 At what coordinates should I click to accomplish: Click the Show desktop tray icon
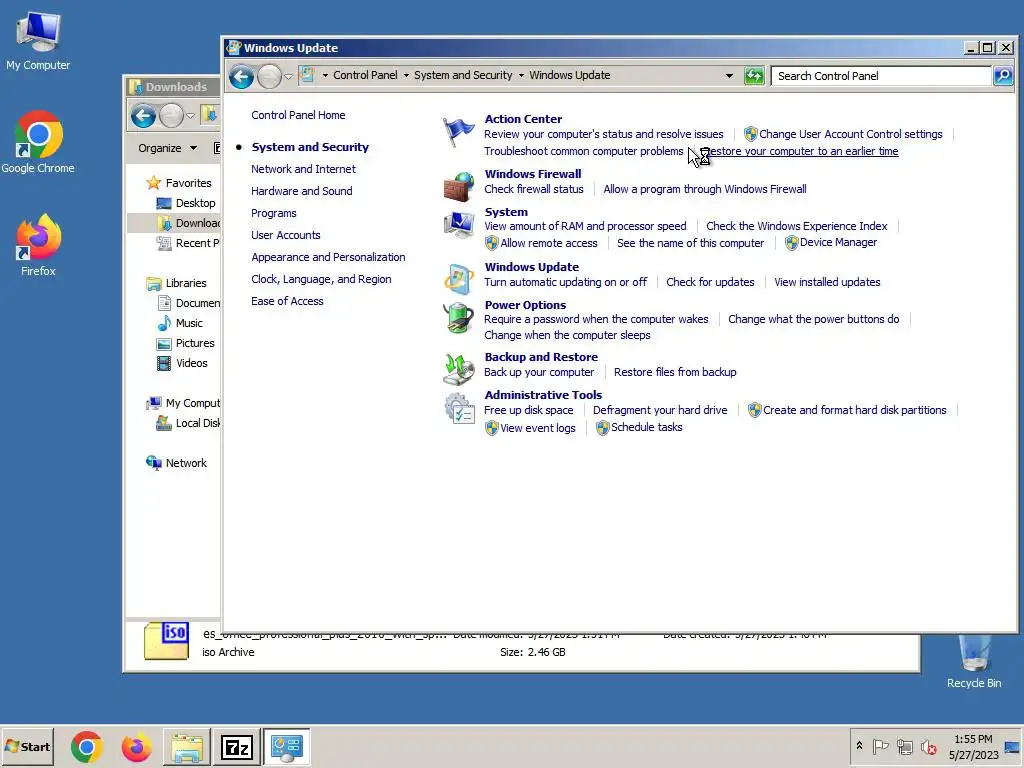(1012, 746)
